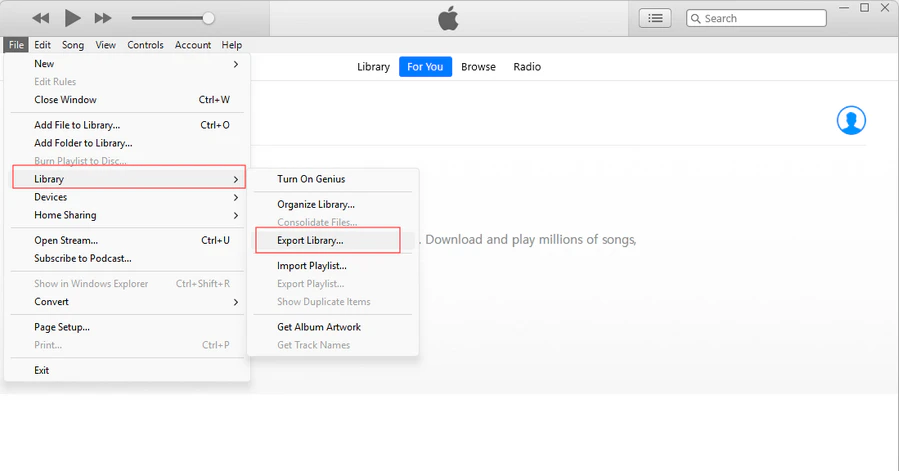Close the iTunes window
This screenshot has width=899, height=471.
[885, 7]
